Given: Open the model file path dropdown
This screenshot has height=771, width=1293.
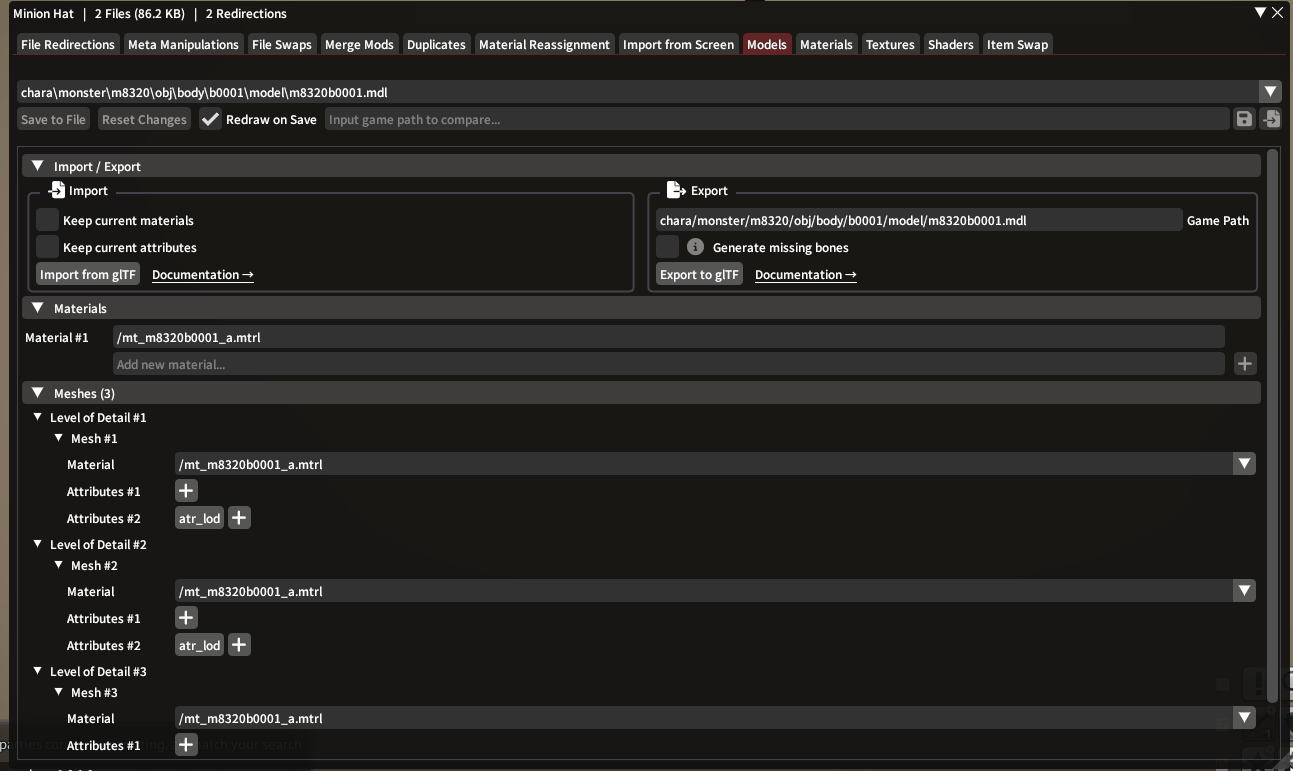Looking at the screenshot, I should tap(1270, 92).
